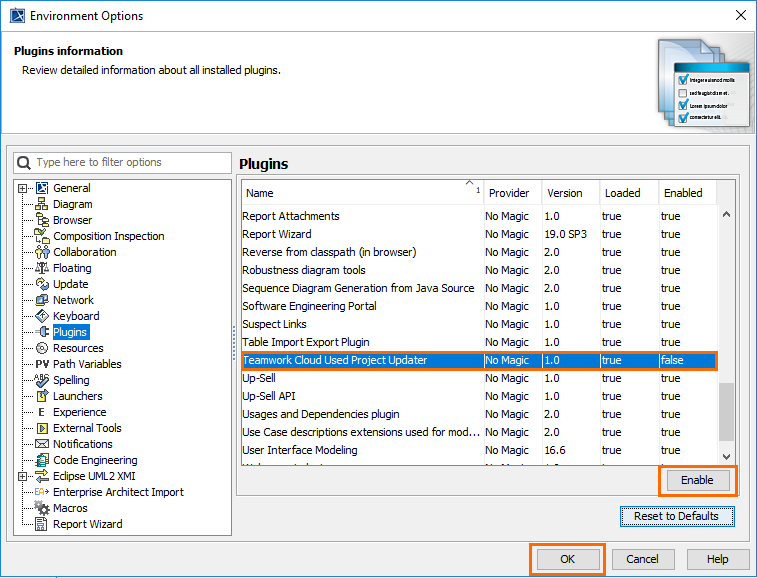Image resolution: width=757 pixels, height=578 pixels.
Task: Open Browser settings via its icon
Action: (42, 220)
